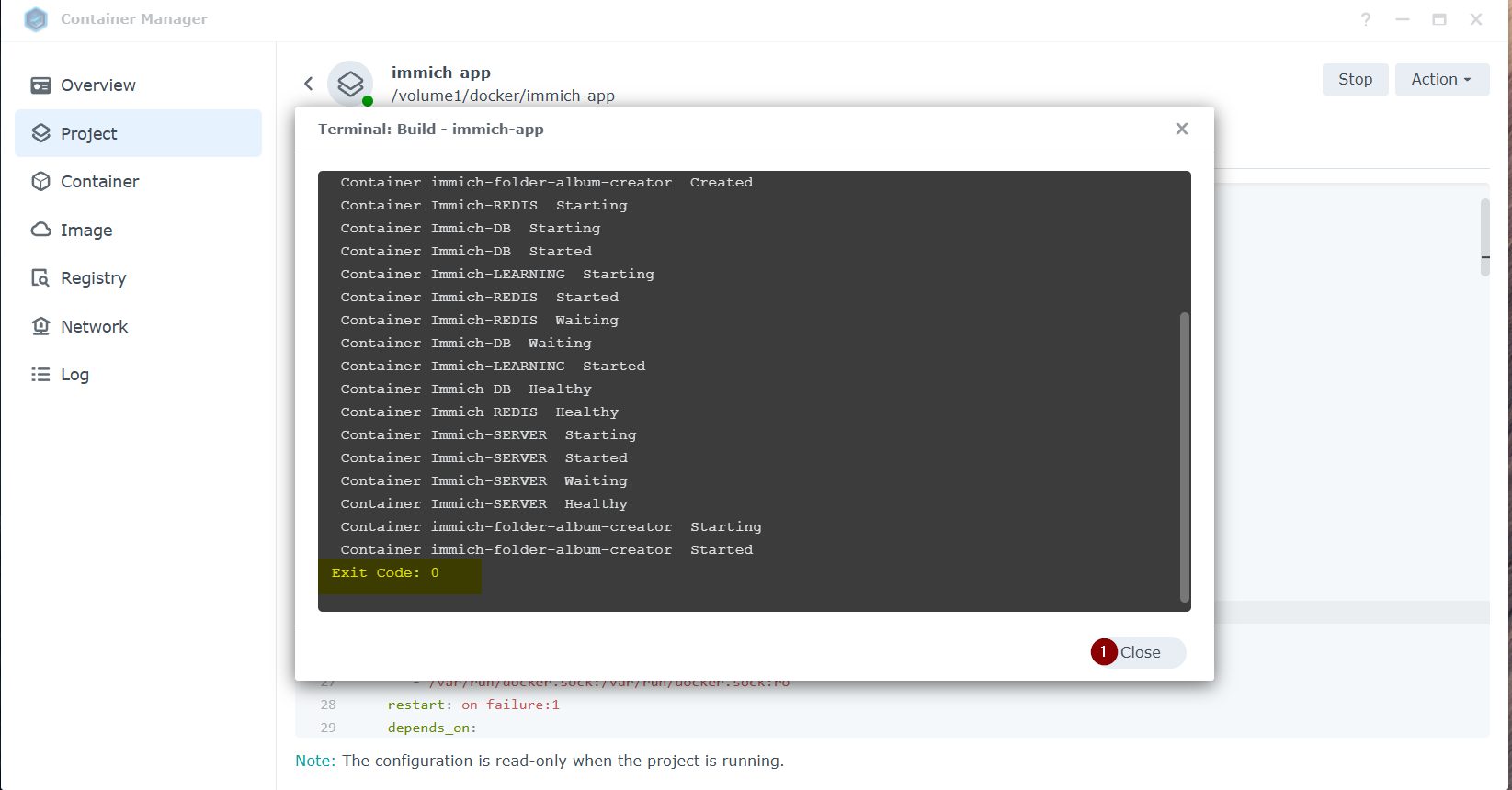Click 'Immich-DB Healthy' log line
Viewport: 1512px width, 790px height.
466,389
